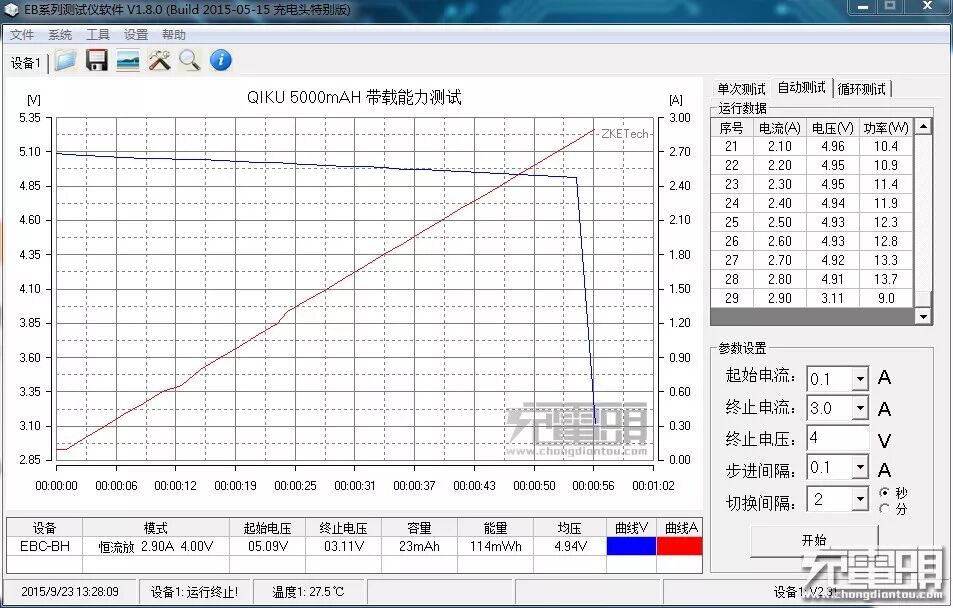The width and height of the screenshot is (953, 608).
Task: Click the 序号 column header
Action: point(732,128)
